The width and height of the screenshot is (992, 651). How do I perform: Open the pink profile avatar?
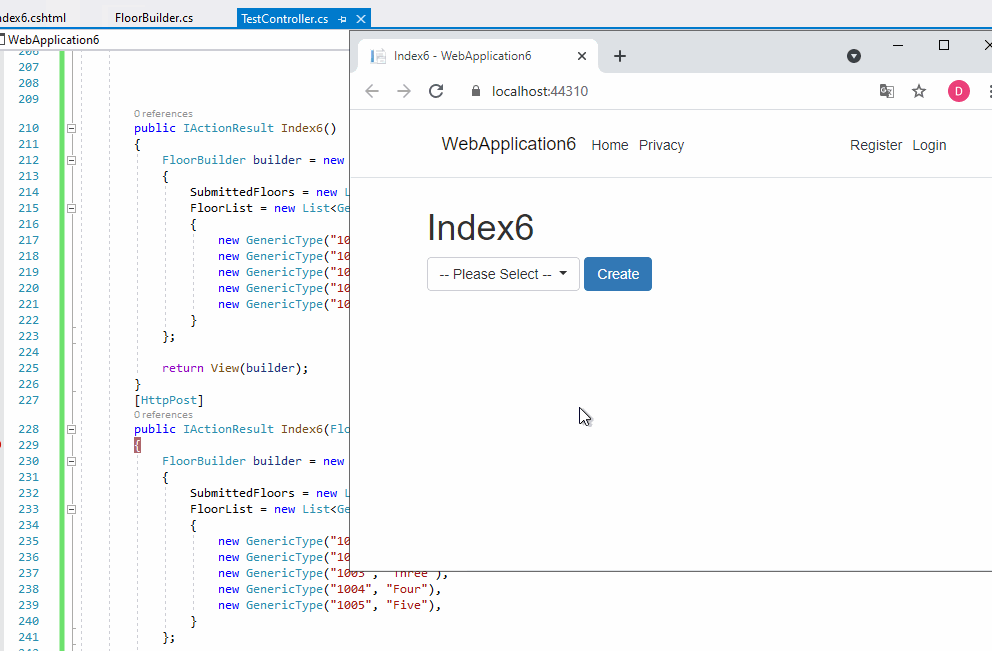959,91
